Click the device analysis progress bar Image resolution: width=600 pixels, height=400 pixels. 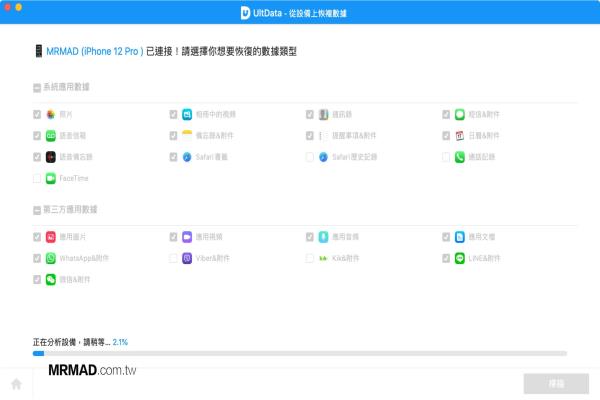(x=300, y=354)
